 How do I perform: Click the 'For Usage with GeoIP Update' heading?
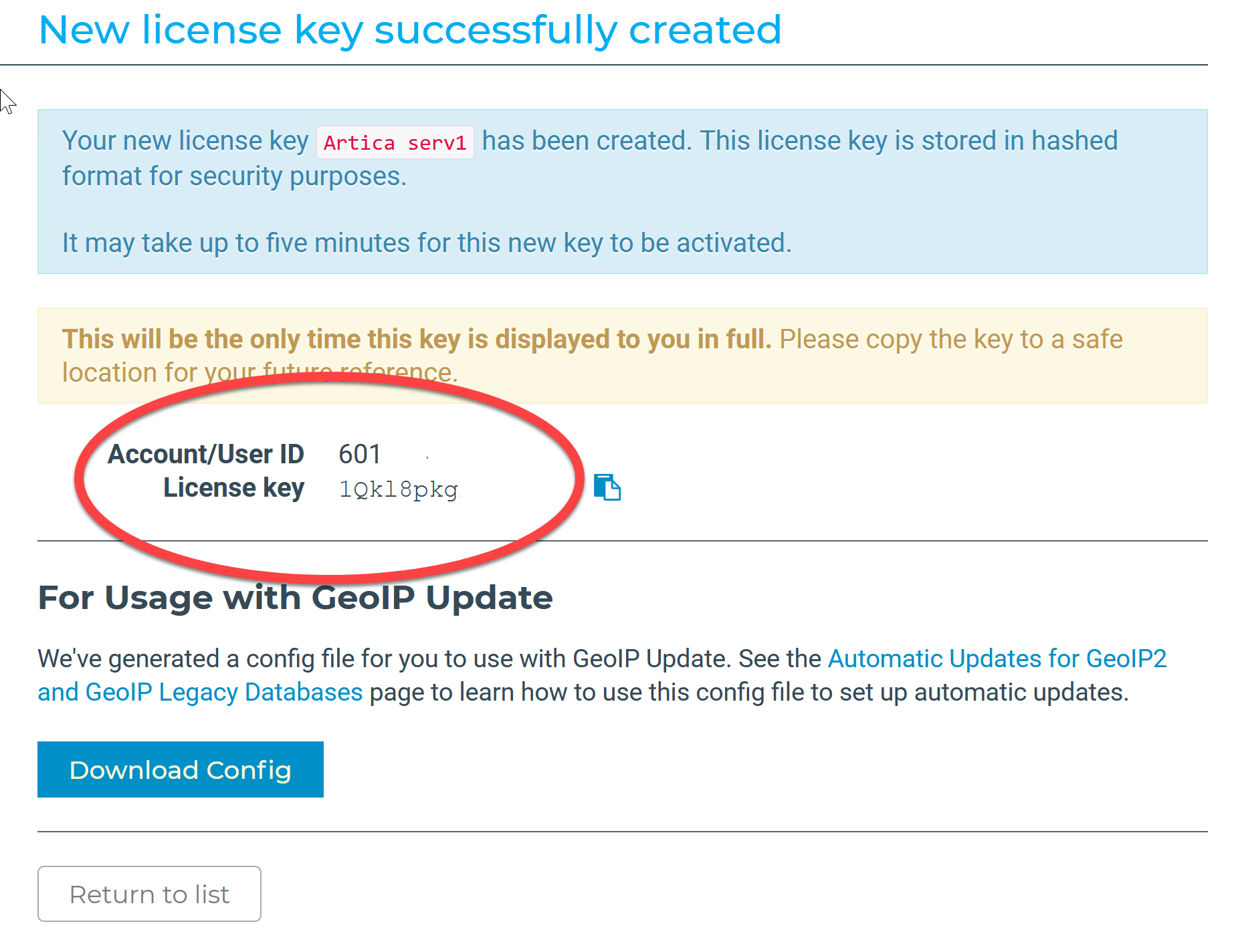(x=295, y=598)
